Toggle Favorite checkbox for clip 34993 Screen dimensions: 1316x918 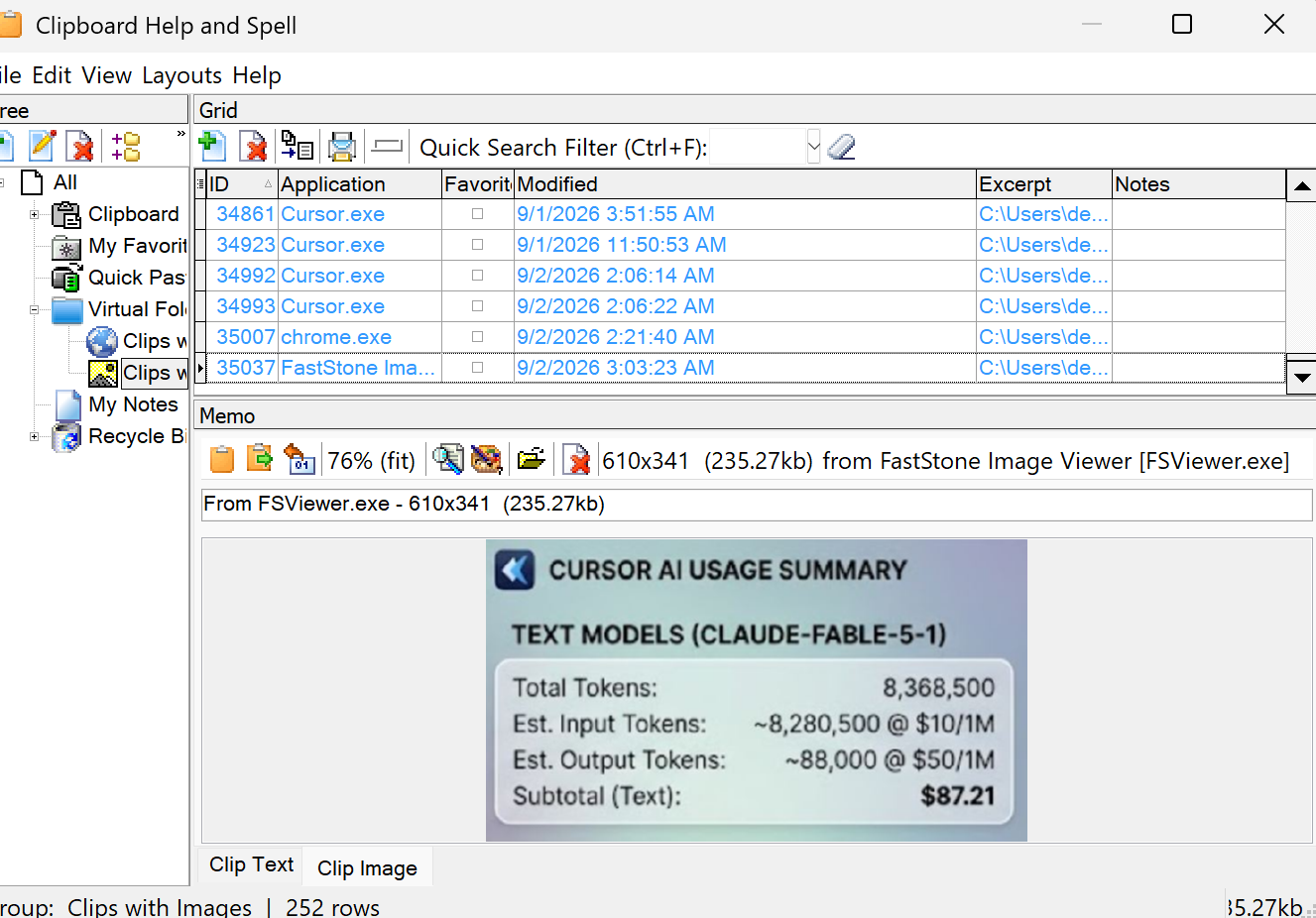click(x=477, y=306)
